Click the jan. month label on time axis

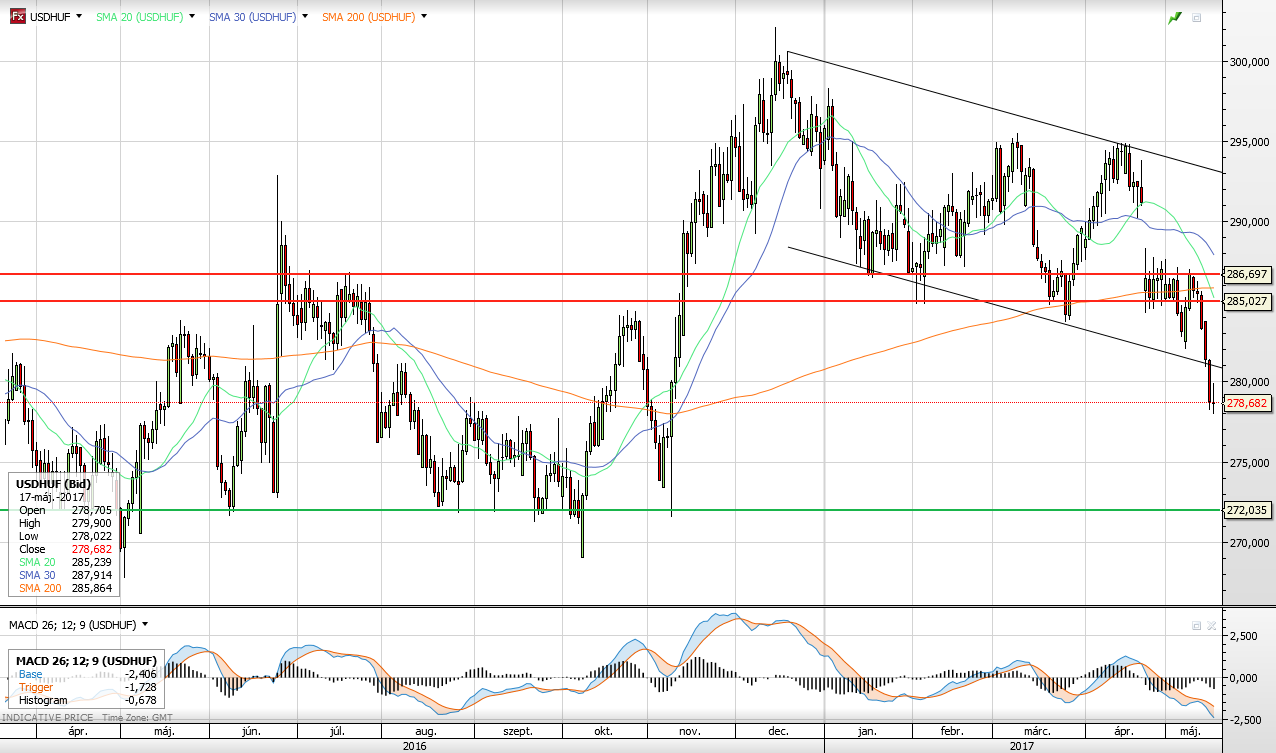tap(867, 731)
